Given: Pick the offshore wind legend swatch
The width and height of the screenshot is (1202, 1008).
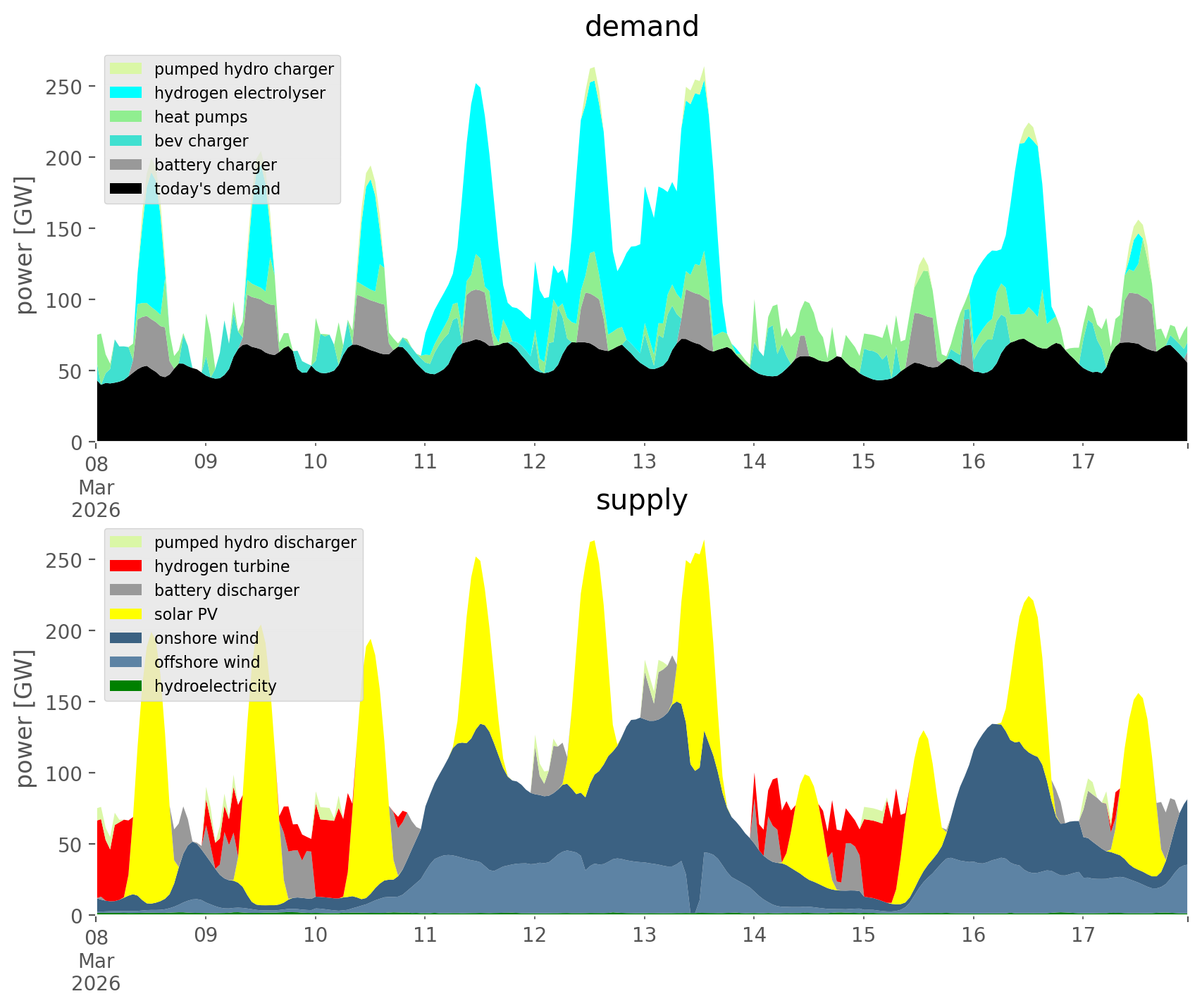Looking at the screenshot, I should 126,662.
